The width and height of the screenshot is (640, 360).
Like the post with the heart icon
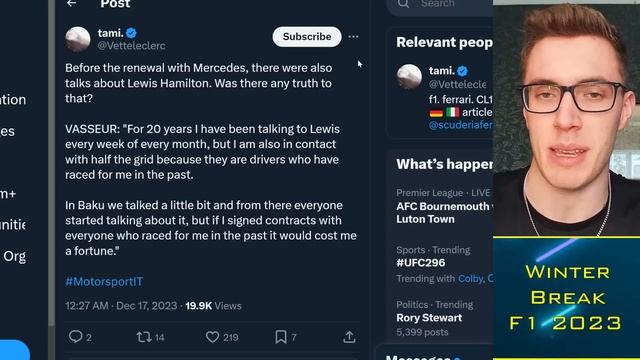[x=212, y=337]
